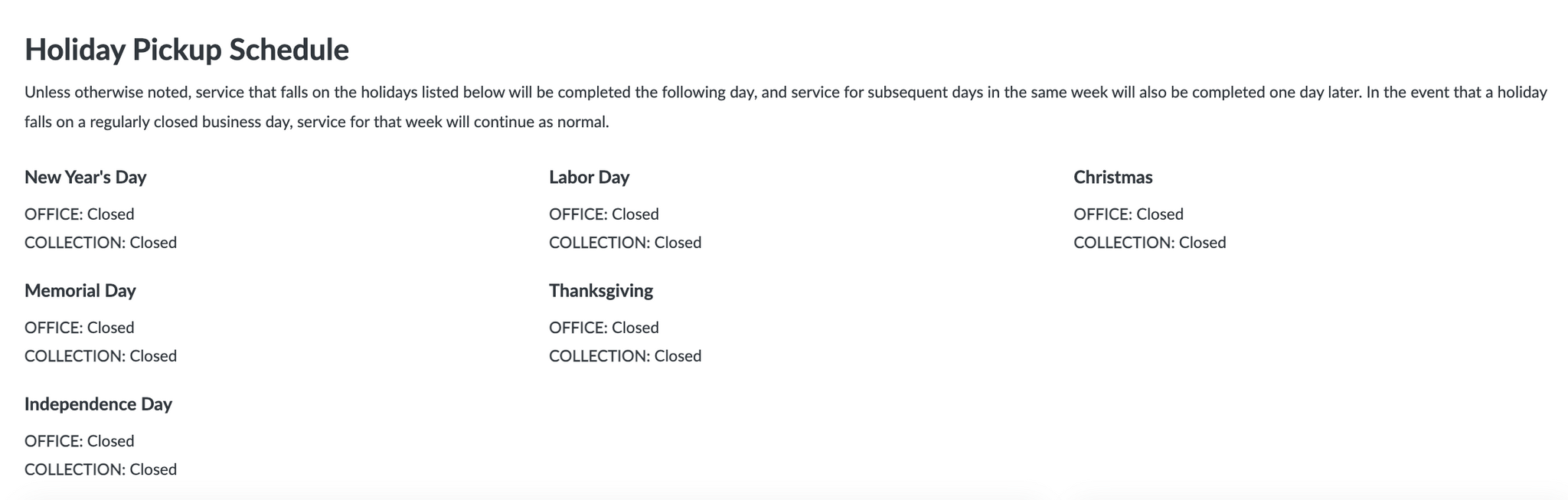Click COLLECTION status under Independence Day
1568x500 pixels.
[100, 469]
